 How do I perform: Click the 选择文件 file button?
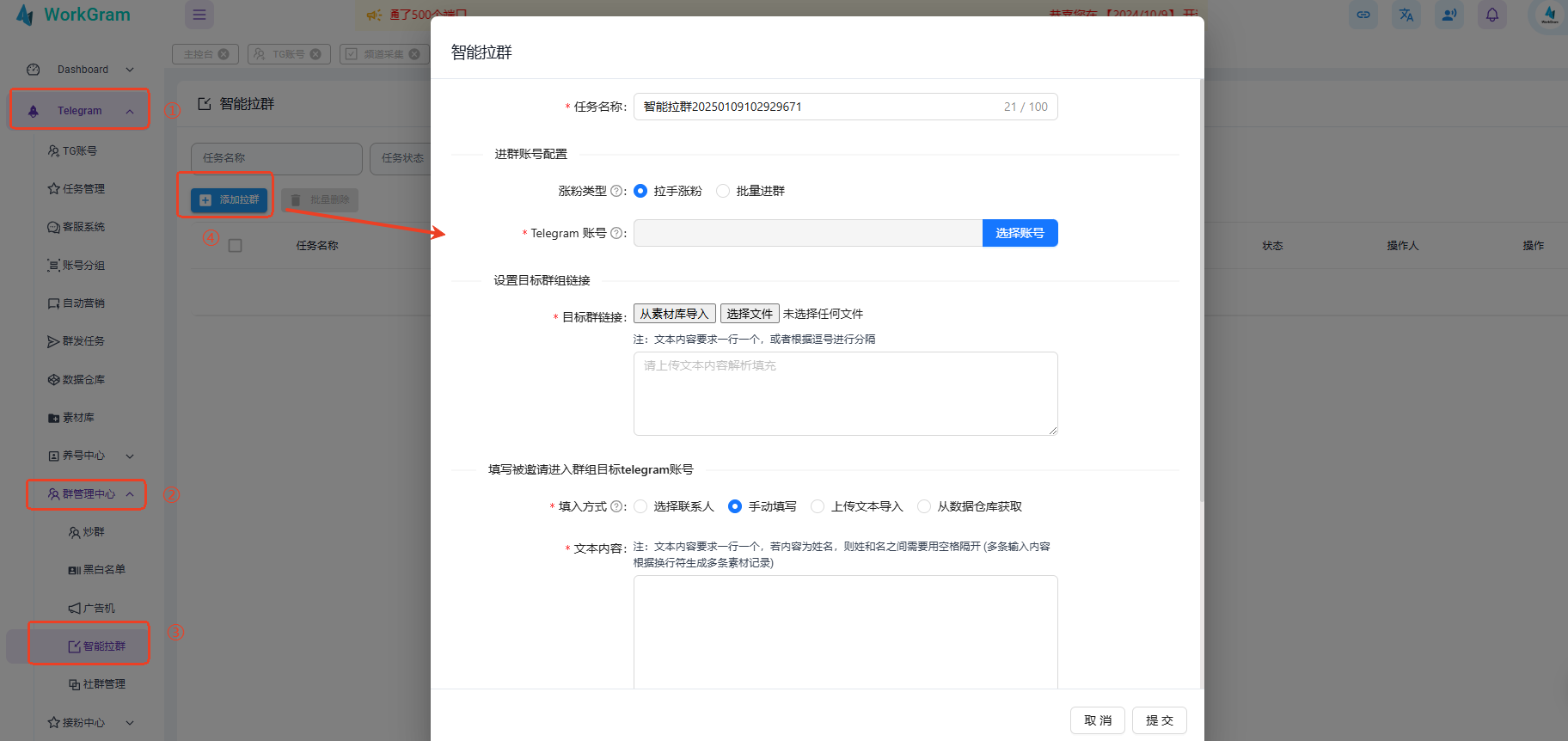click(750, 314)
